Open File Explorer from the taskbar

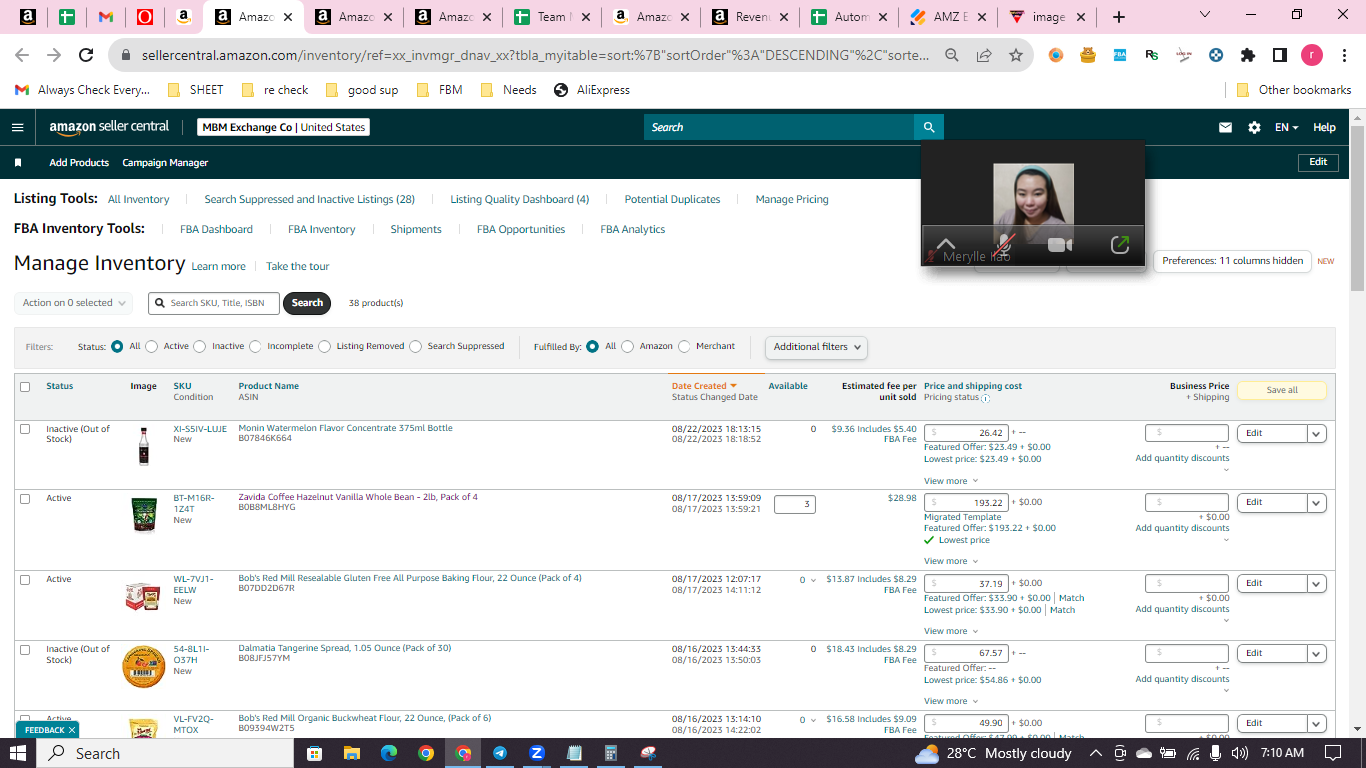[351, 753]
